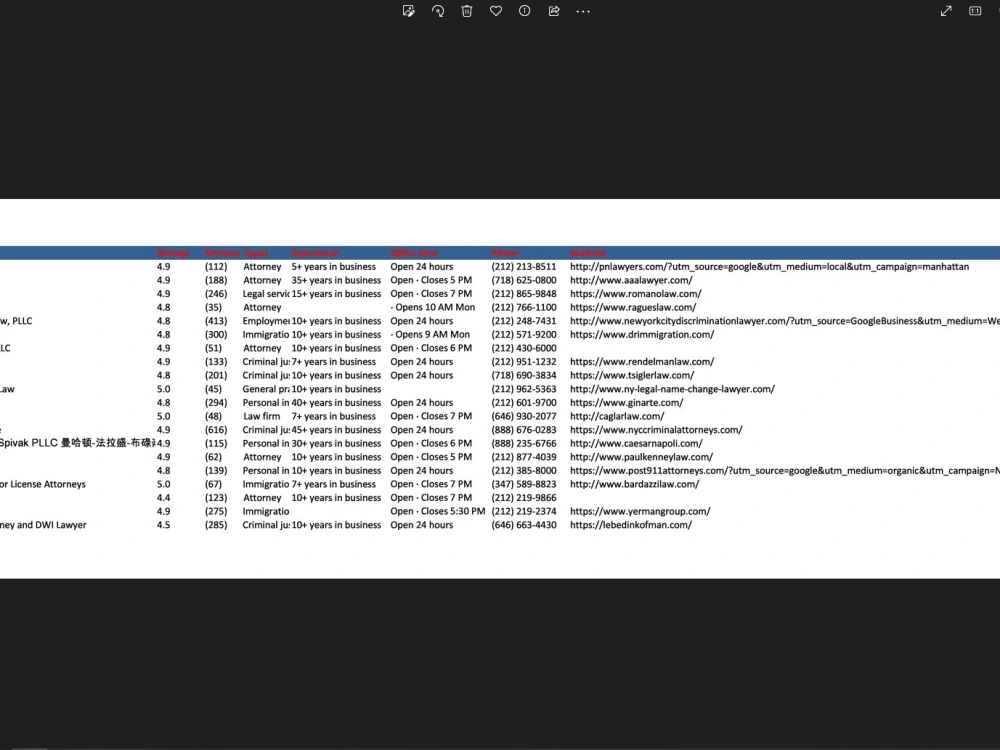Click phone number (212) 766-1100

[x=524, y=307]
